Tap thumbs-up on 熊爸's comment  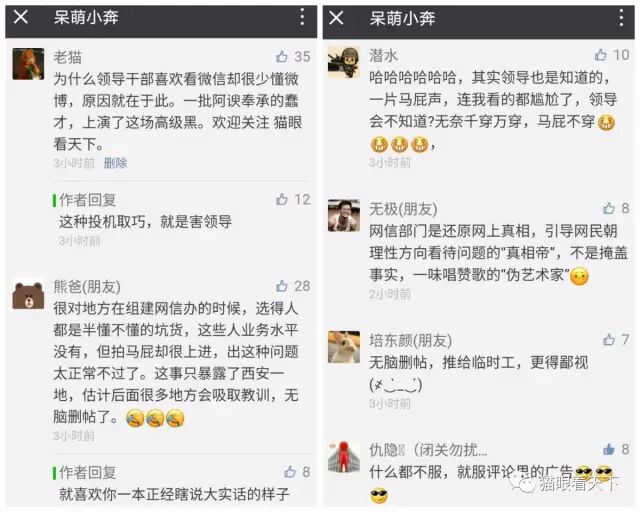[x=282, y=286]
